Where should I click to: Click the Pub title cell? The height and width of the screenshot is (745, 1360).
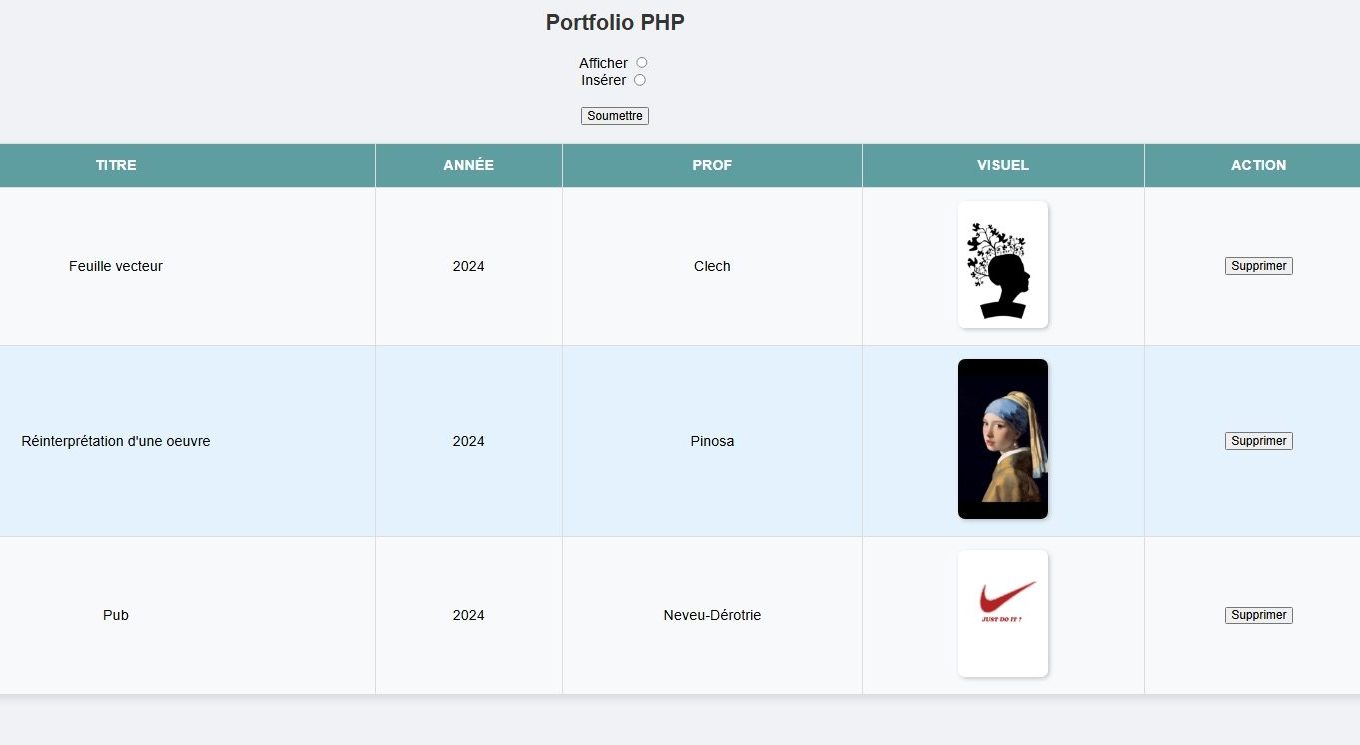tap(116, 615)
